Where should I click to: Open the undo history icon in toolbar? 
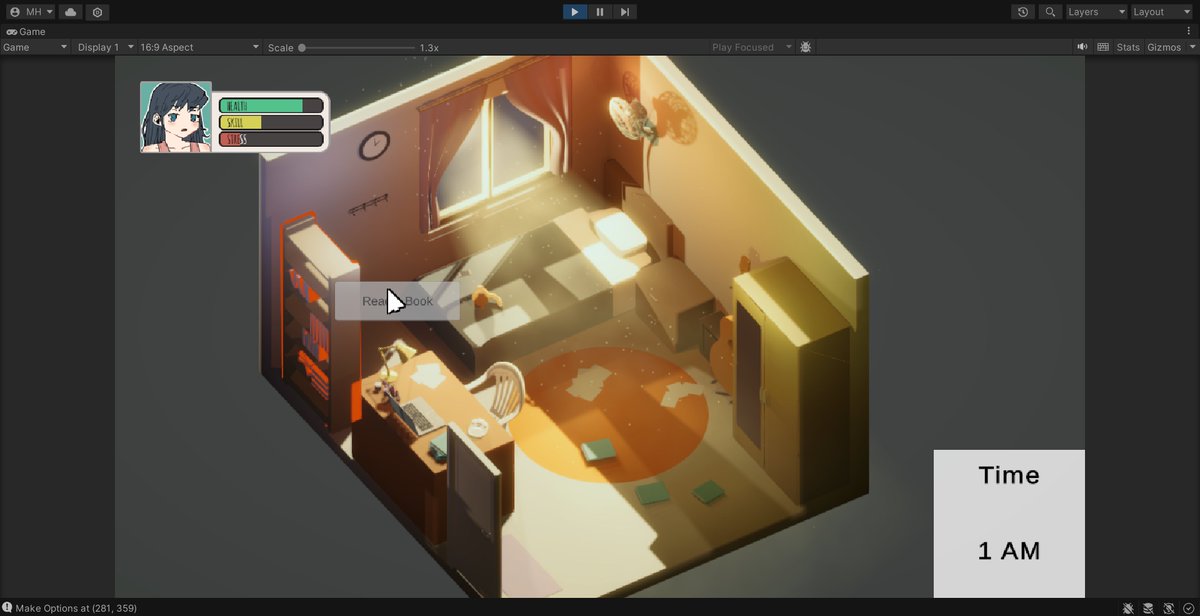pyautogui.click(x=1021, y=11)
